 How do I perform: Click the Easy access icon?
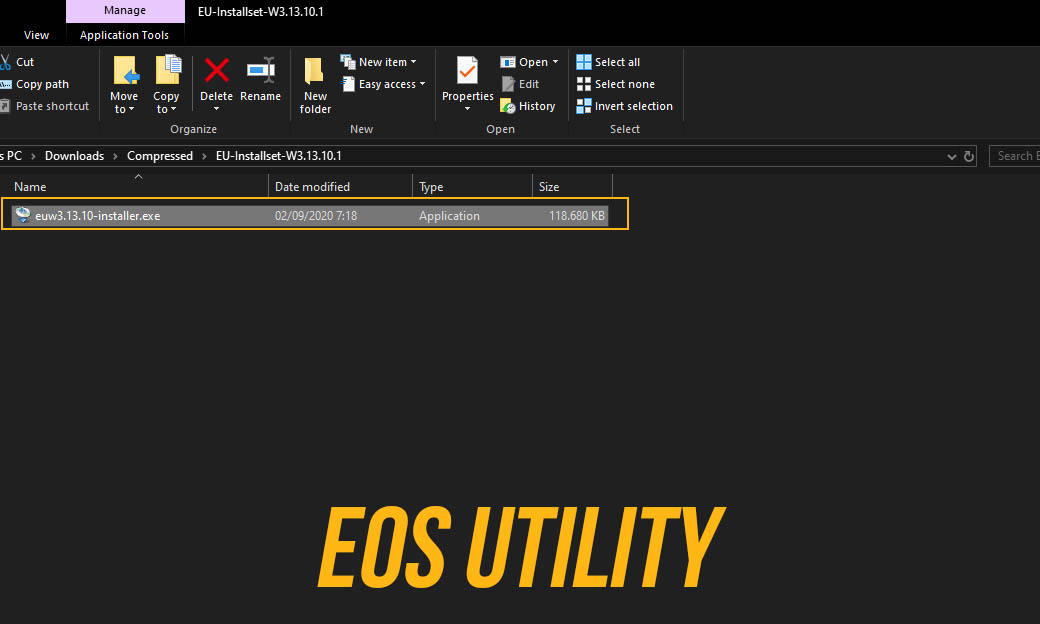pyautogui.click(x=348, y=84)
